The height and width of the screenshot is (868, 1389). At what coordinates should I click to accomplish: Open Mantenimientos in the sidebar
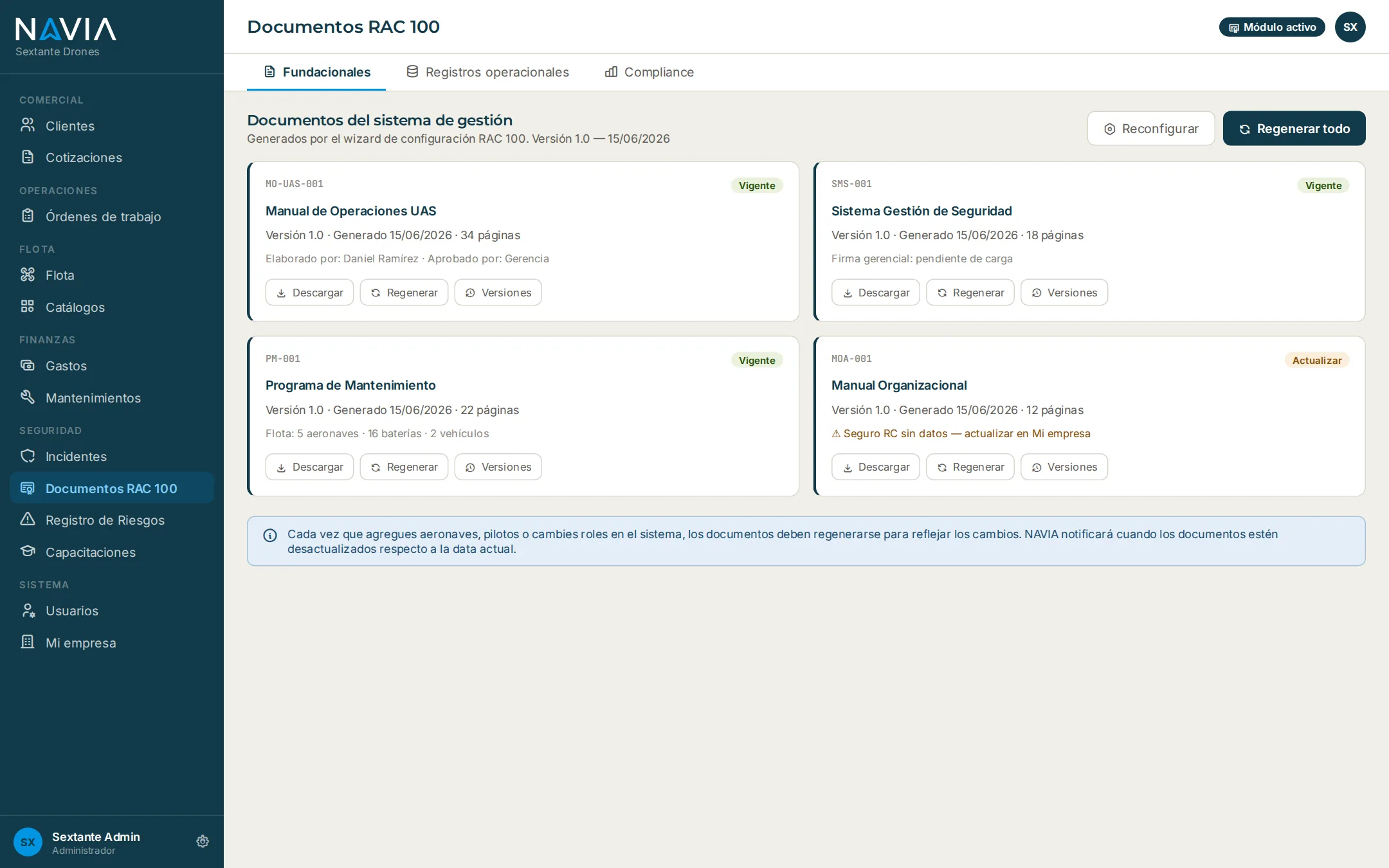[112, 398]
